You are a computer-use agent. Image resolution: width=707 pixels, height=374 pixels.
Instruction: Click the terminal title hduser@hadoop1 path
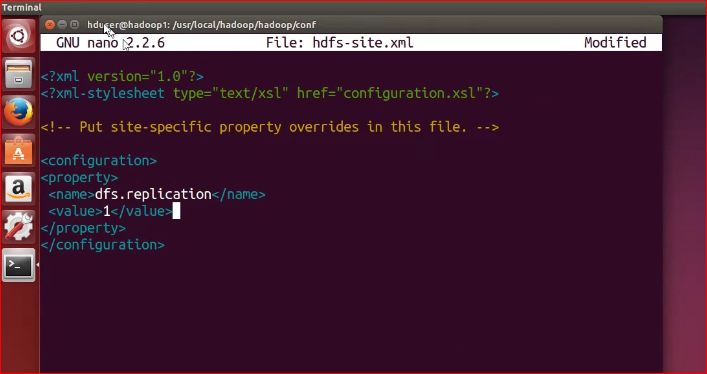[202, 25]
